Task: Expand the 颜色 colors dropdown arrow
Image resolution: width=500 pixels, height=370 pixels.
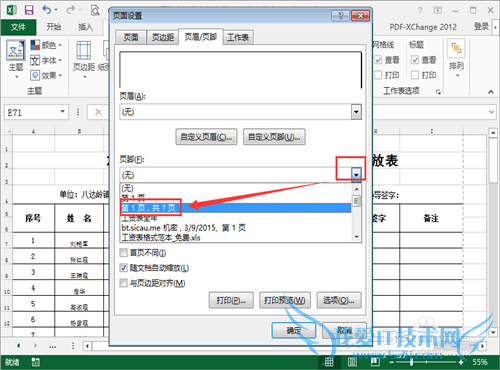Action: coord(60,45)
